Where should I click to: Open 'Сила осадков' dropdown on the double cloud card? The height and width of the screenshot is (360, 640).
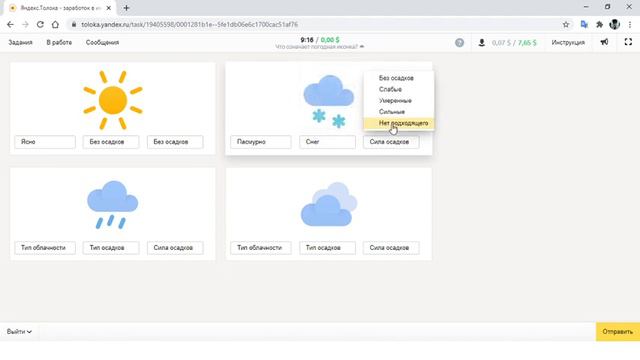pos(391,248)
